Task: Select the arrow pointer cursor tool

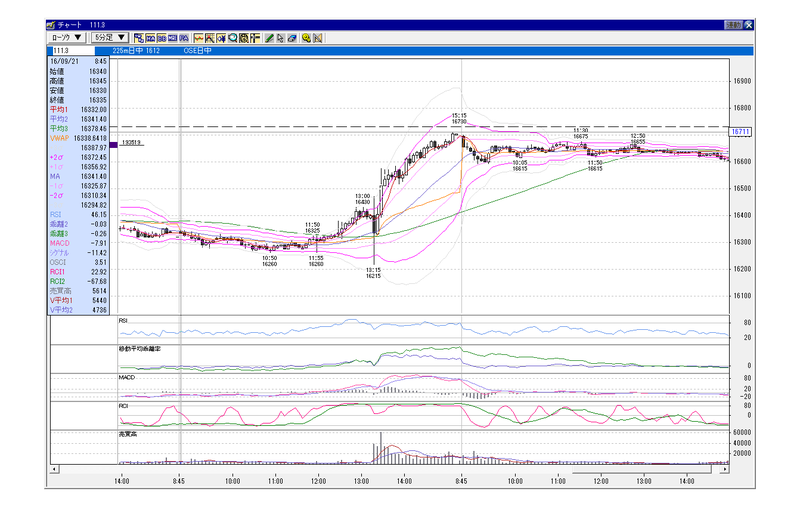Action: (280, 38)
